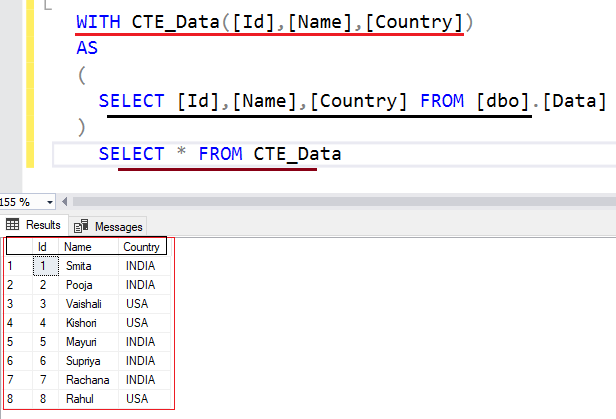Image resolution: width=616 pixels, height=419 pixels.
Task: Click the Mayuri name cell
Action: [x=88, y=342]
